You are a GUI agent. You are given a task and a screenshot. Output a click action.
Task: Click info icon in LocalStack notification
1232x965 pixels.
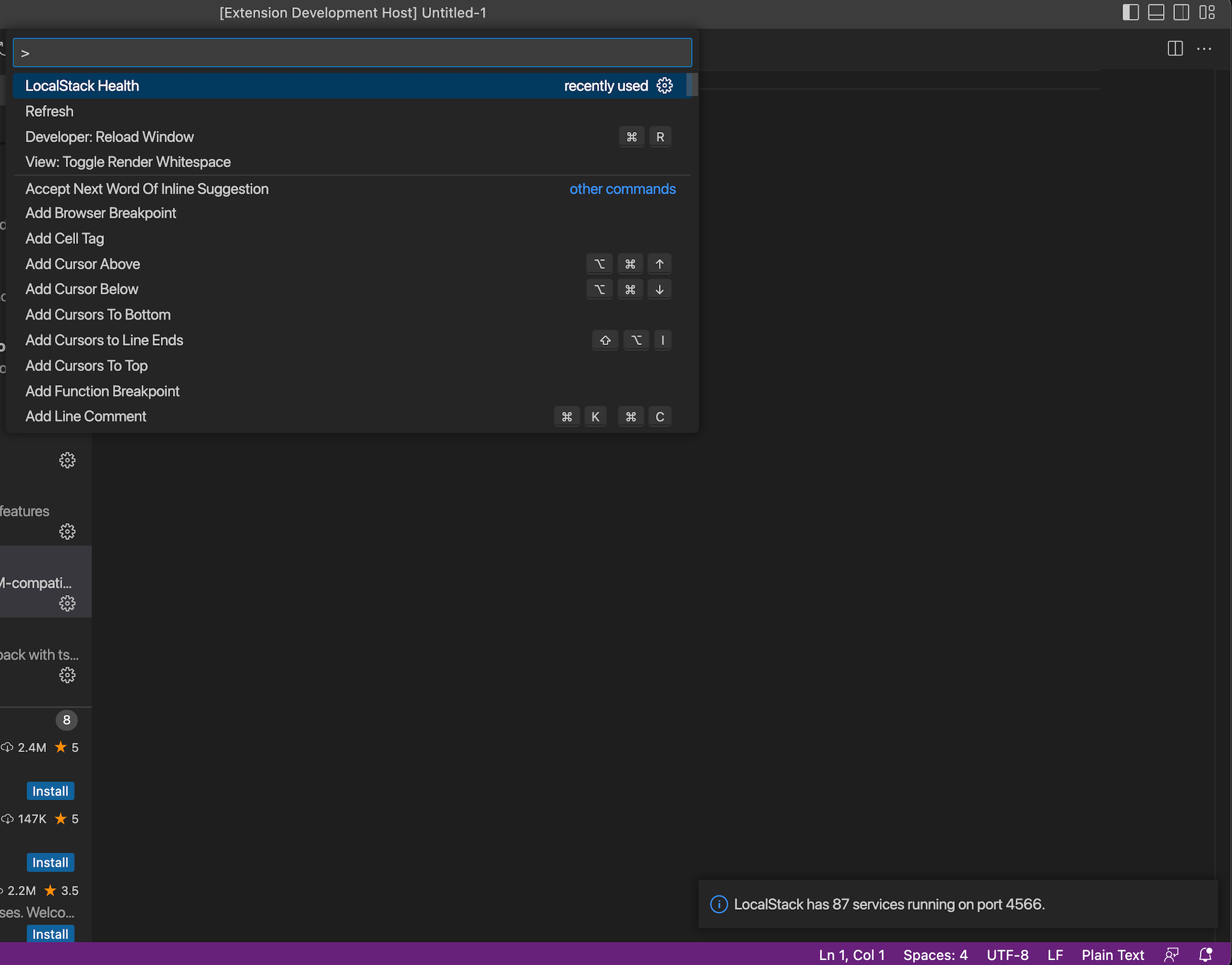[x=718, y=904]
